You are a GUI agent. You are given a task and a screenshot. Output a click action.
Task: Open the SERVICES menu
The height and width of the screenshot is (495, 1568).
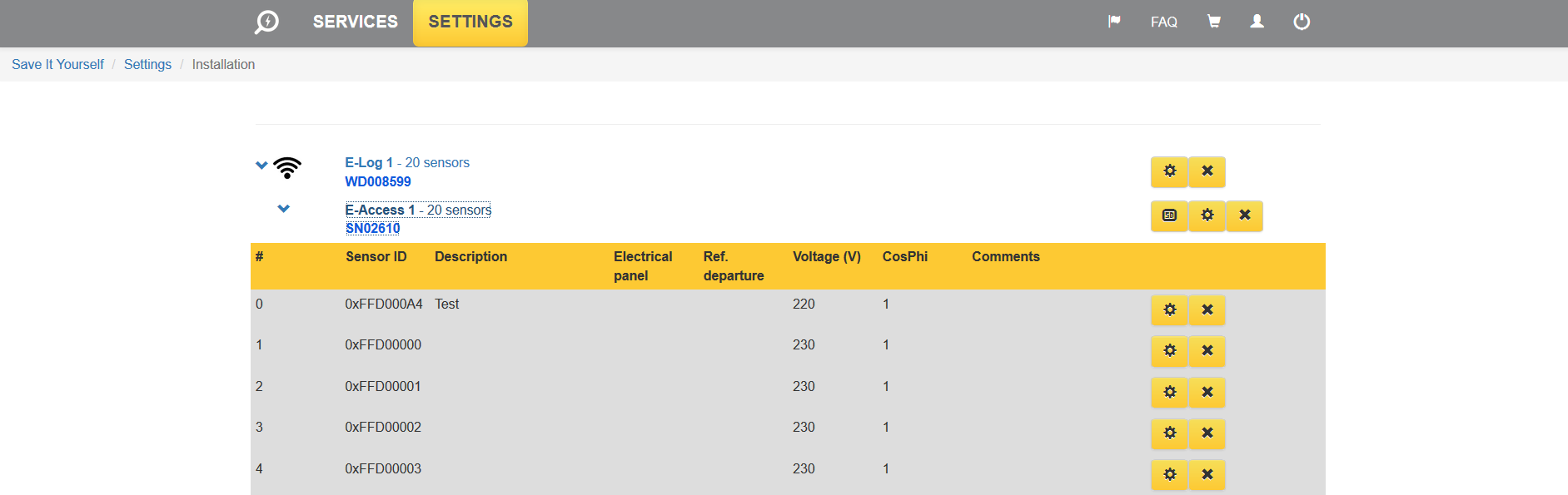[x=356, y=22]
